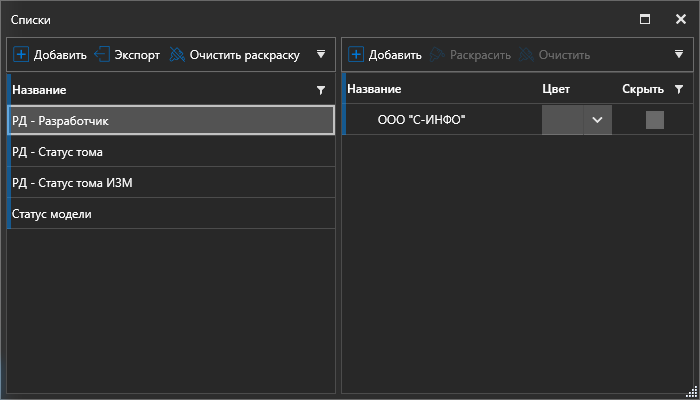Maximize the Списки window
Image resolution: width=700 pixels, height=400 pixels.
pos(645,19)
